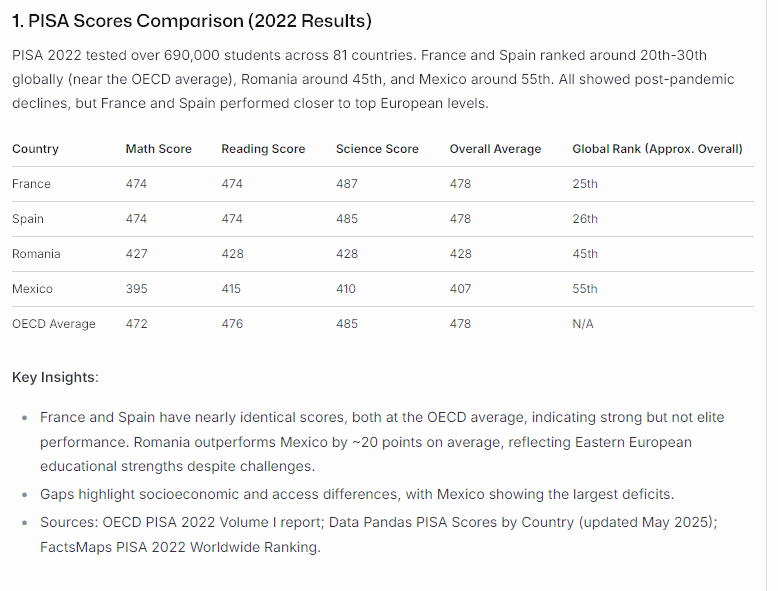Follow Mexico's 55th rank link
The image size is (778, 591).
click(585, 289)
